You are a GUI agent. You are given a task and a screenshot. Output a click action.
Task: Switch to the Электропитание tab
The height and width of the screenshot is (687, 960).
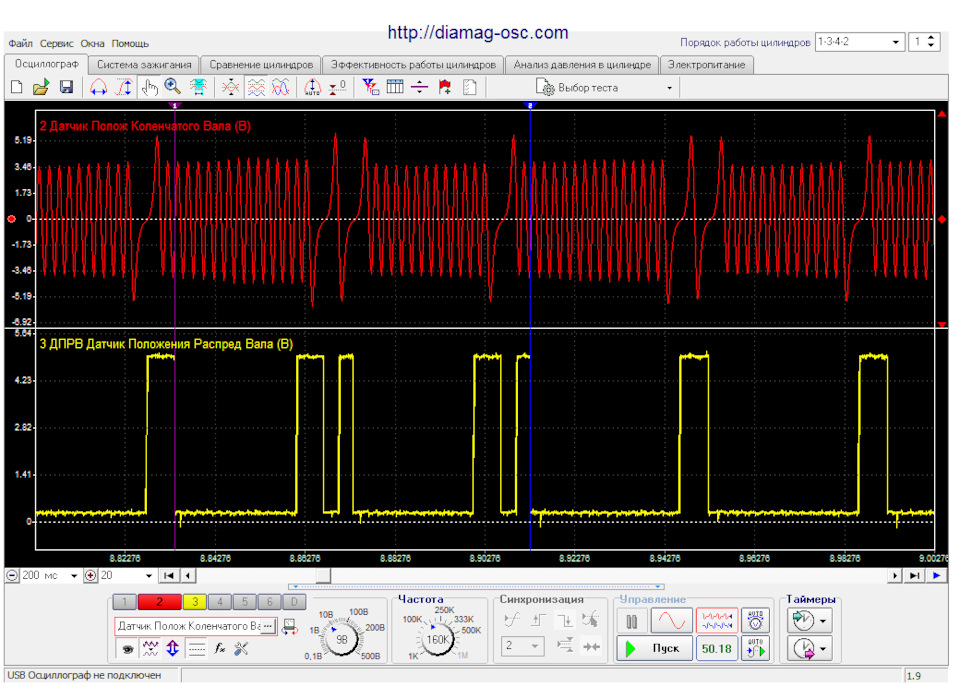pos(707,64)
